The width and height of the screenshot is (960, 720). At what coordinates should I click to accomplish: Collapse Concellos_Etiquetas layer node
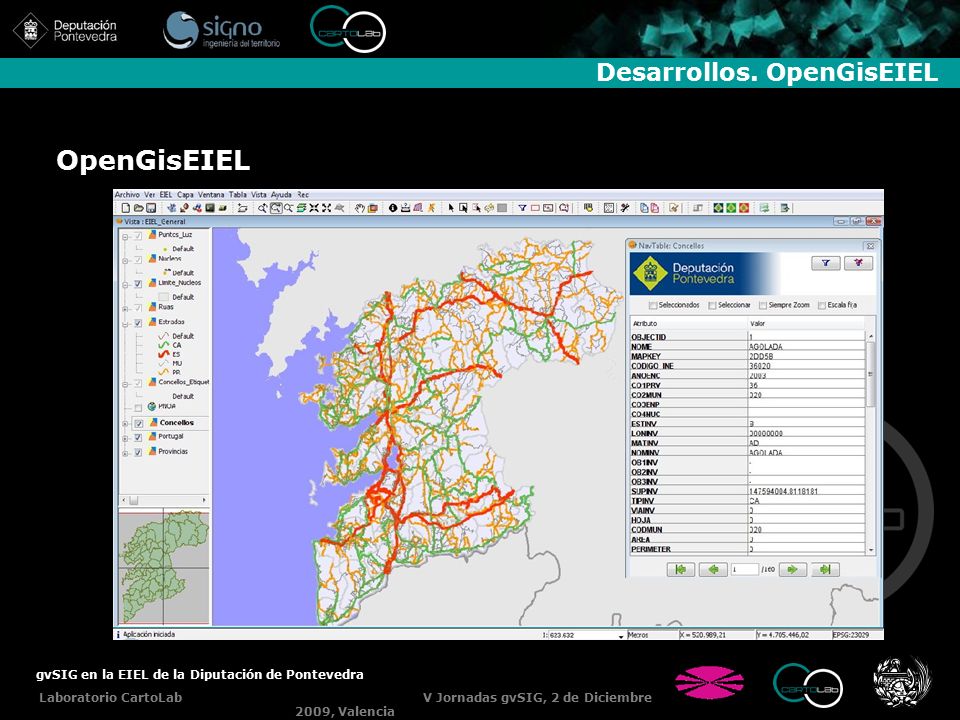coord(125,384)
